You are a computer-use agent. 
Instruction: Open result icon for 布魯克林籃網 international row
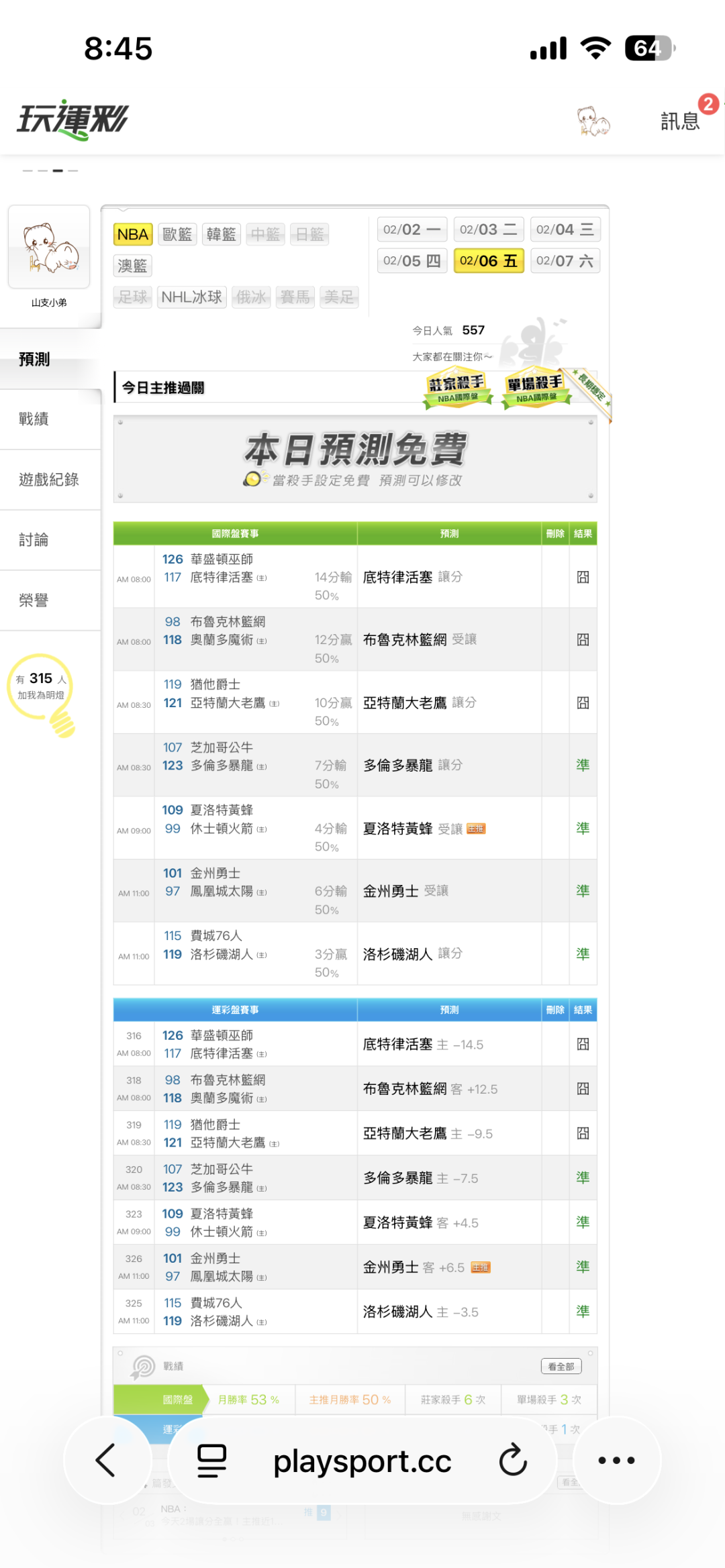click(583, 639)
